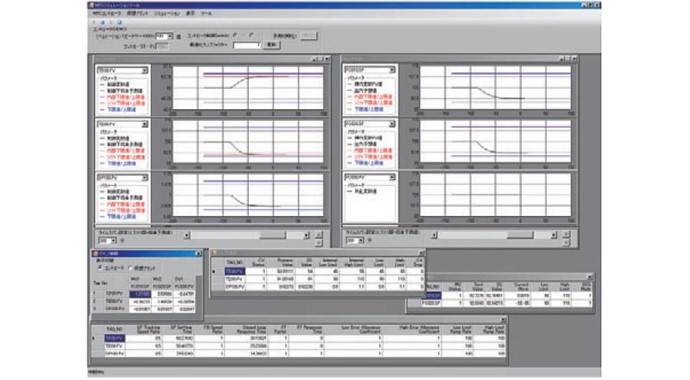Click the first icon in the main toolbar
The image size is (690, 380).
(x=94, y=22)
